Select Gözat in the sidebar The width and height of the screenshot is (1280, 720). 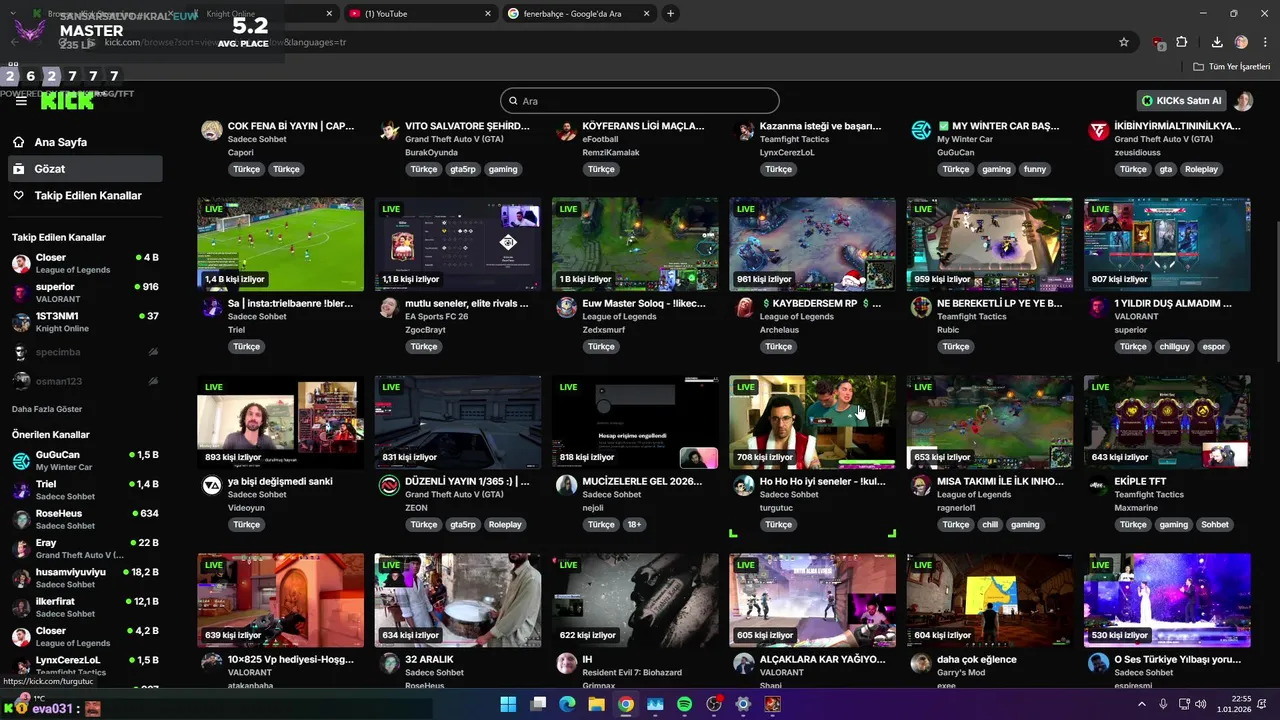pyautogui.click(x=85, y=169)
